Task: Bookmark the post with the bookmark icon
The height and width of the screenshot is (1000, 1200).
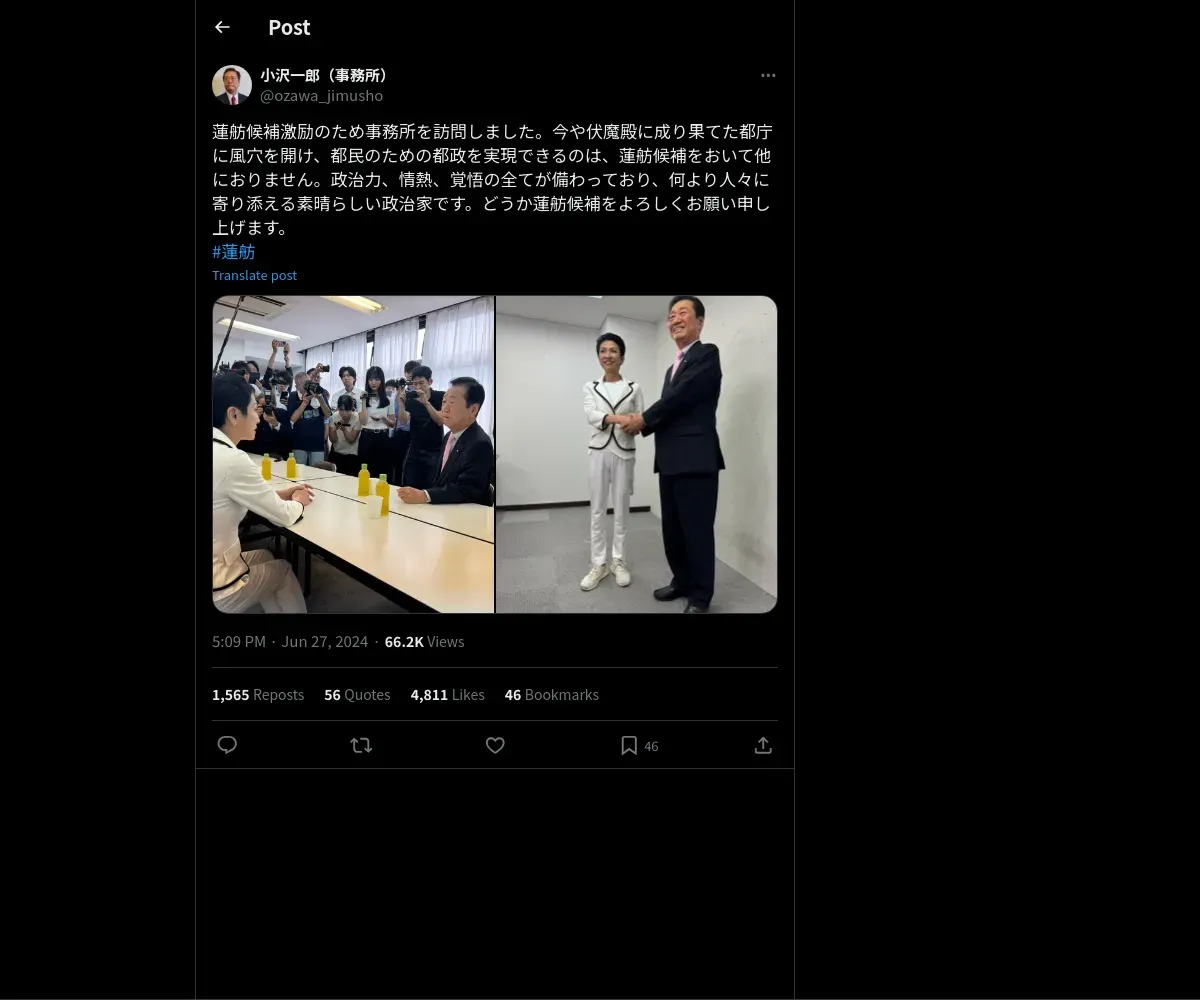Action: click(x=629, y=745)
